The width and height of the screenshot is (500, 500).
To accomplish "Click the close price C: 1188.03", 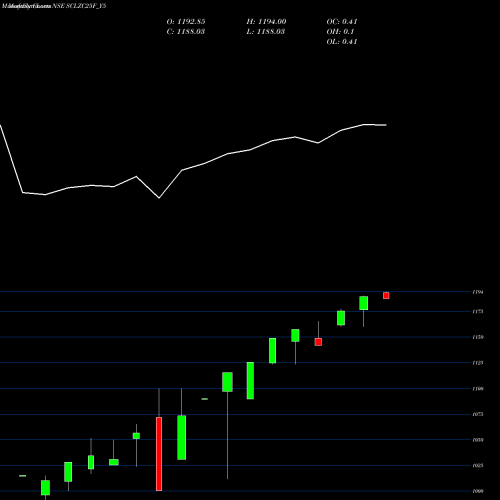I will click(x=186, y=32).
